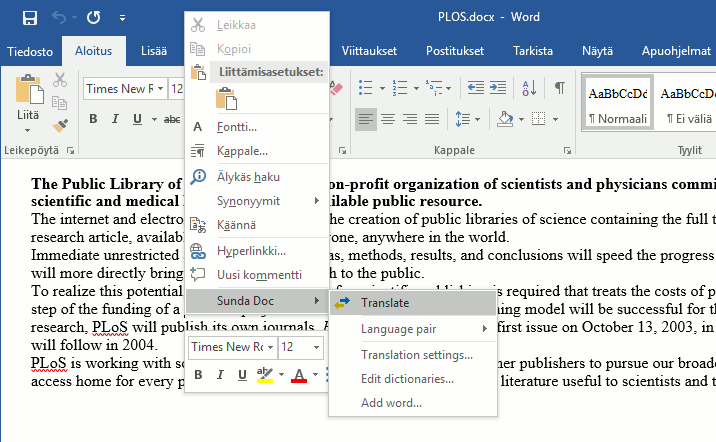Viewport: 716px width, 442px height.
Task: Open the Tiedosto tab
Action: pyautogui.click(x=30, y=51)
